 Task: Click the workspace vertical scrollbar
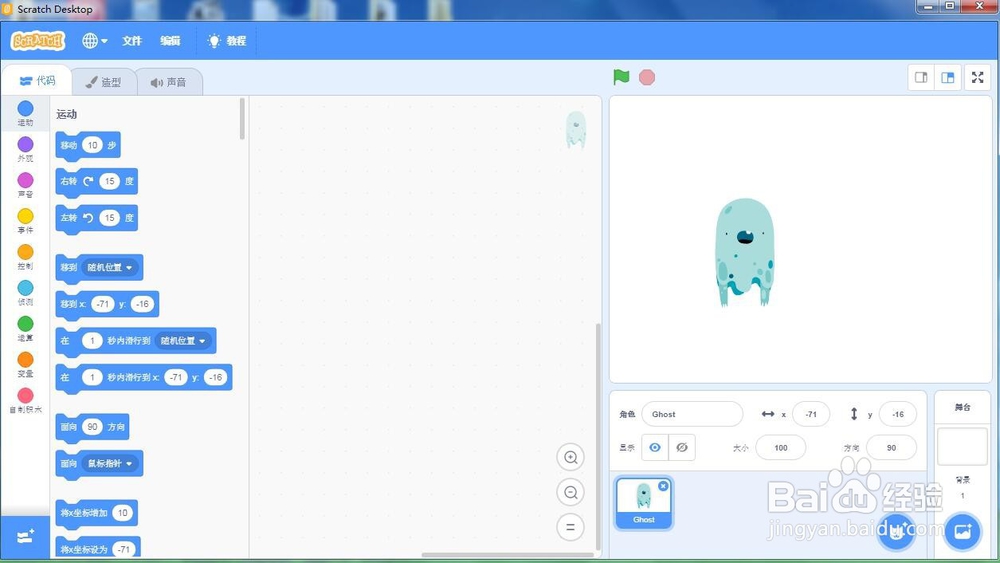pyautogui.click(x=598, y=437)
